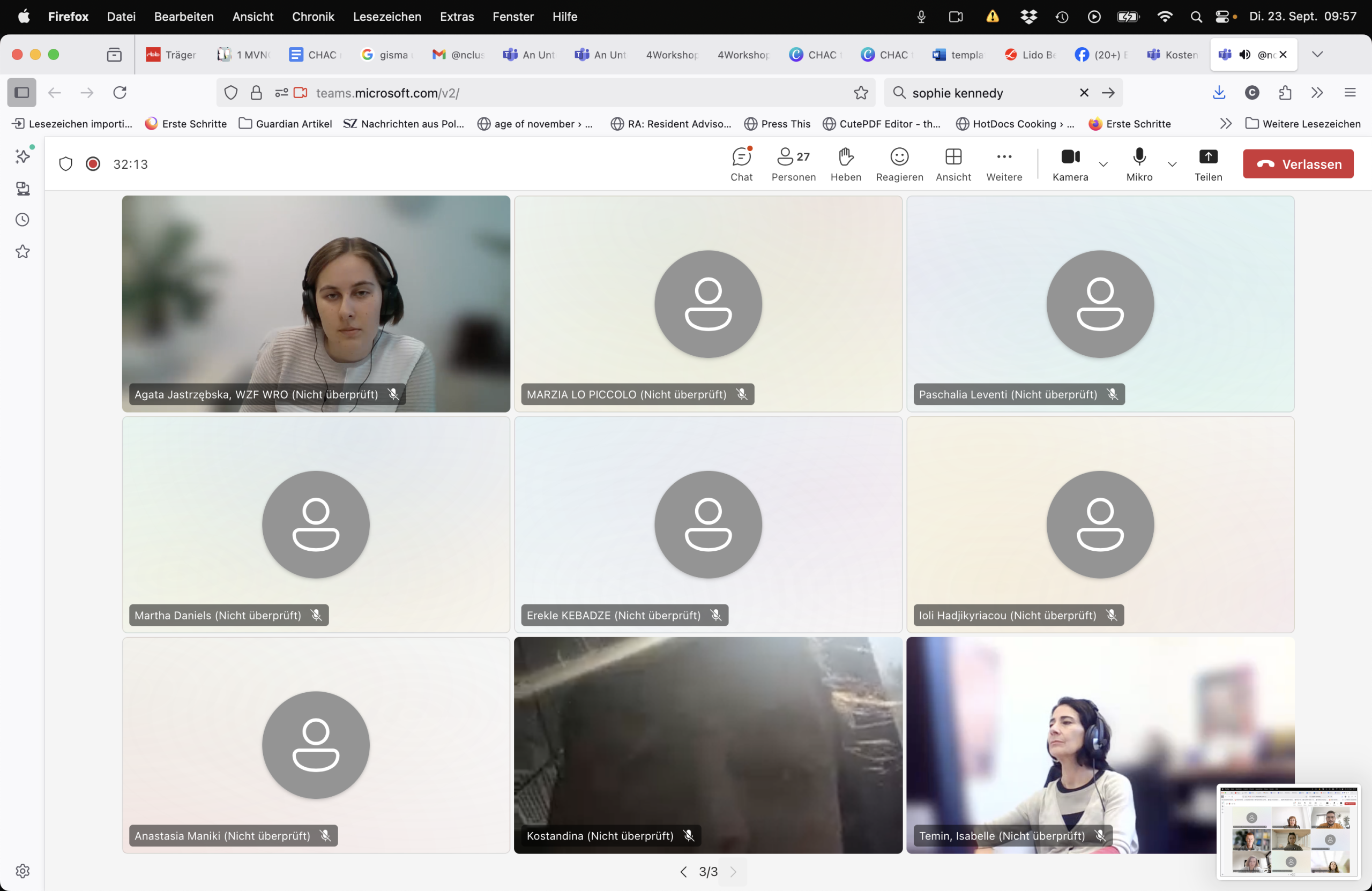Open the list all tabs chevron
1372x891 pixels.
point(1317,54)
